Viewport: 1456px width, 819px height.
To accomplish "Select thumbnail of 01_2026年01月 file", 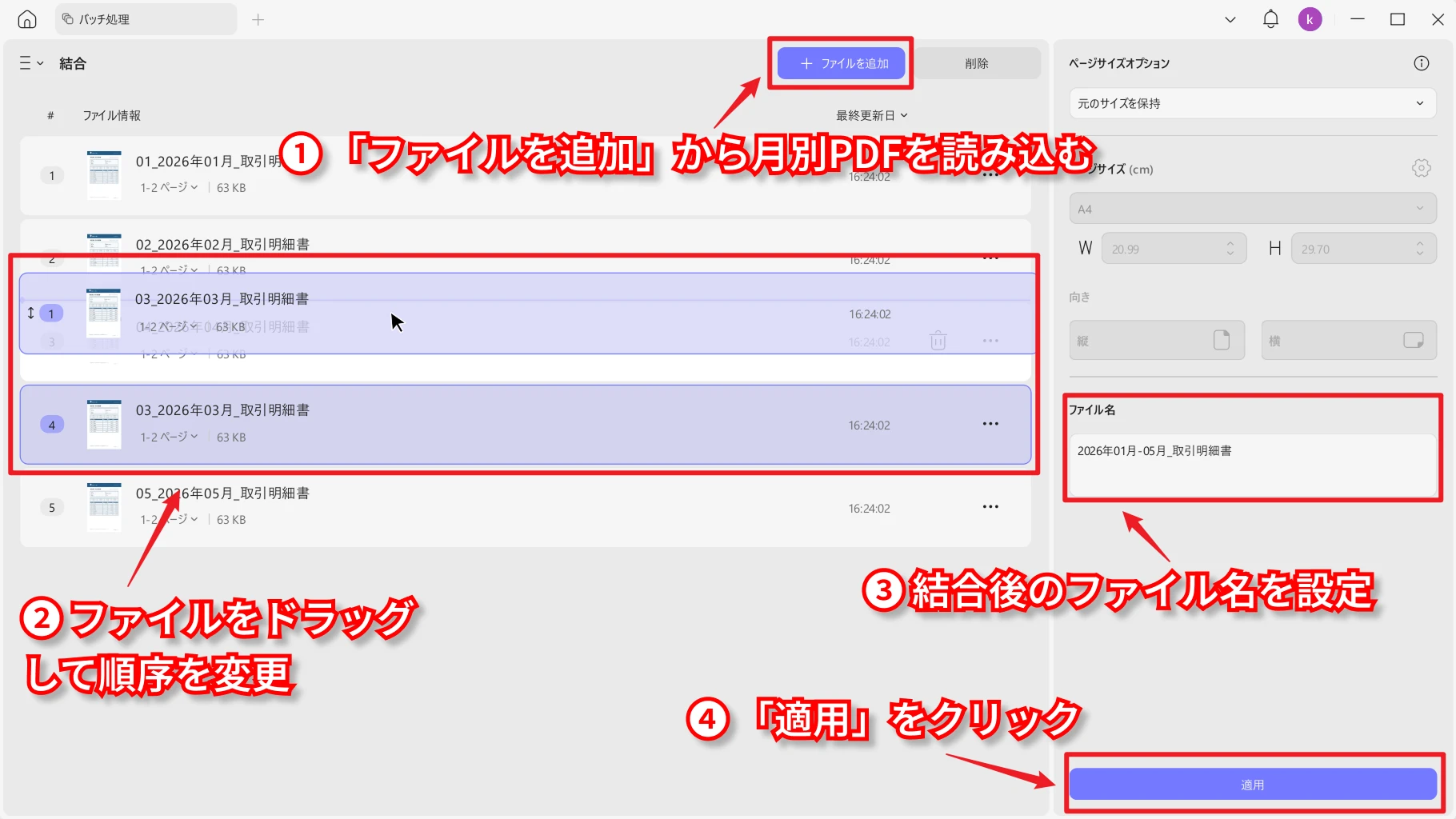I will pos(104,174).
